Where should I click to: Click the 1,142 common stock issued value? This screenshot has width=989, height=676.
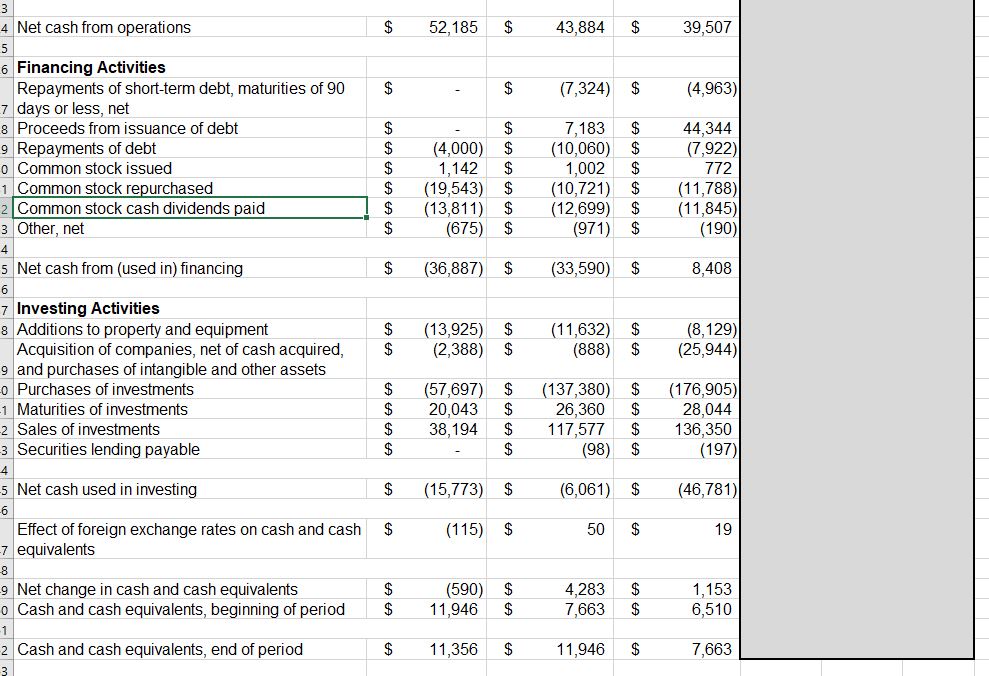pos(458,168)
